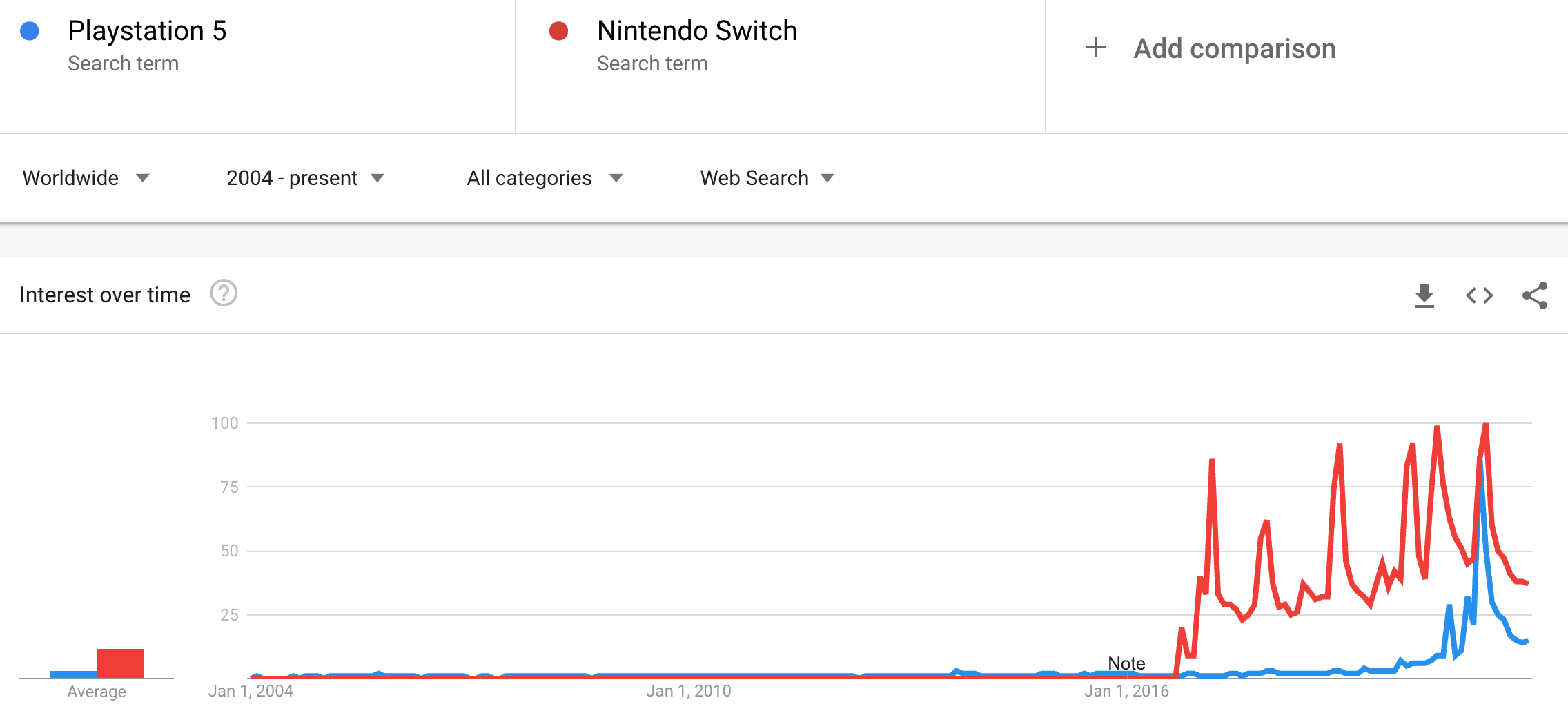Click the Interest over time heading
The height and width of the screenshot is (711, 1568).
click(105, 295)
